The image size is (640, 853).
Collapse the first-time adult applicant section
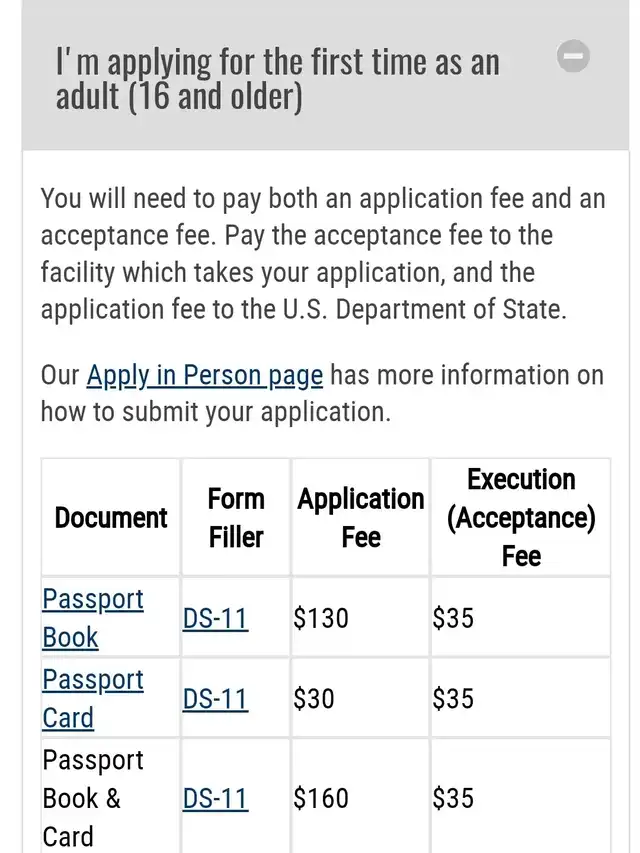pyautogui.click(x=277, y=80)
